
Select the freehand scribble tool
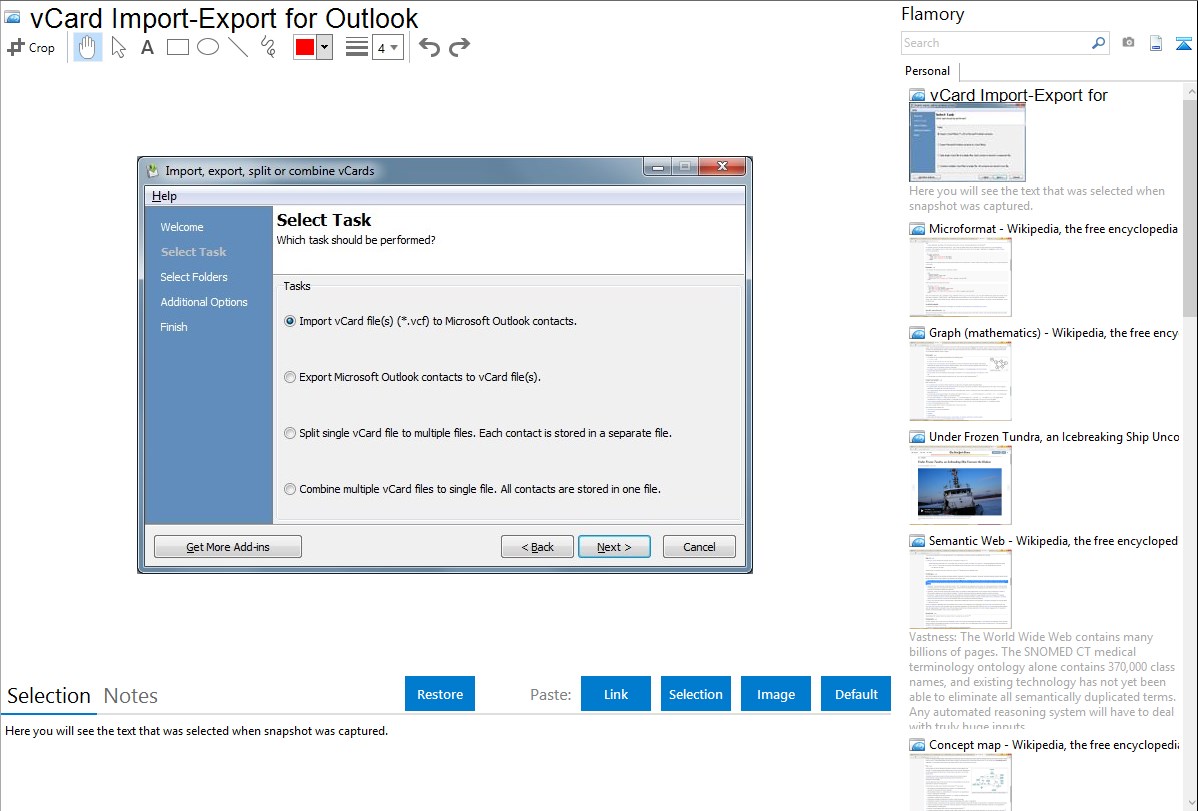(268, 47)
